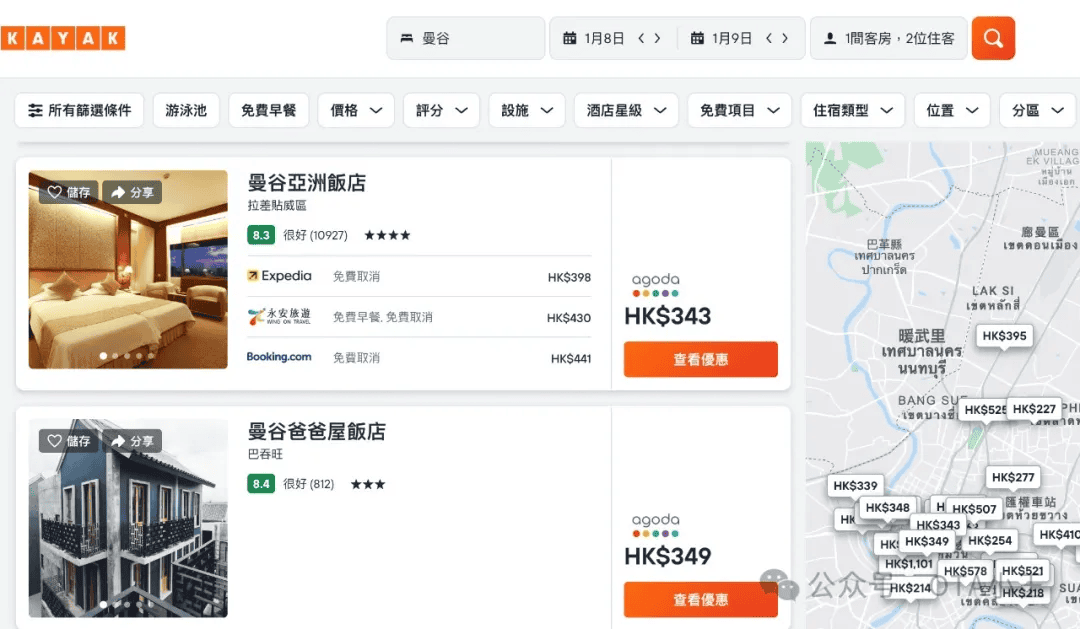This screenshot has width=1080, height=629.
Task: Save 曼谷爸爸屋飯店 with heart 儲存 button
Action: pyautogui.click(x=69, y=441)
